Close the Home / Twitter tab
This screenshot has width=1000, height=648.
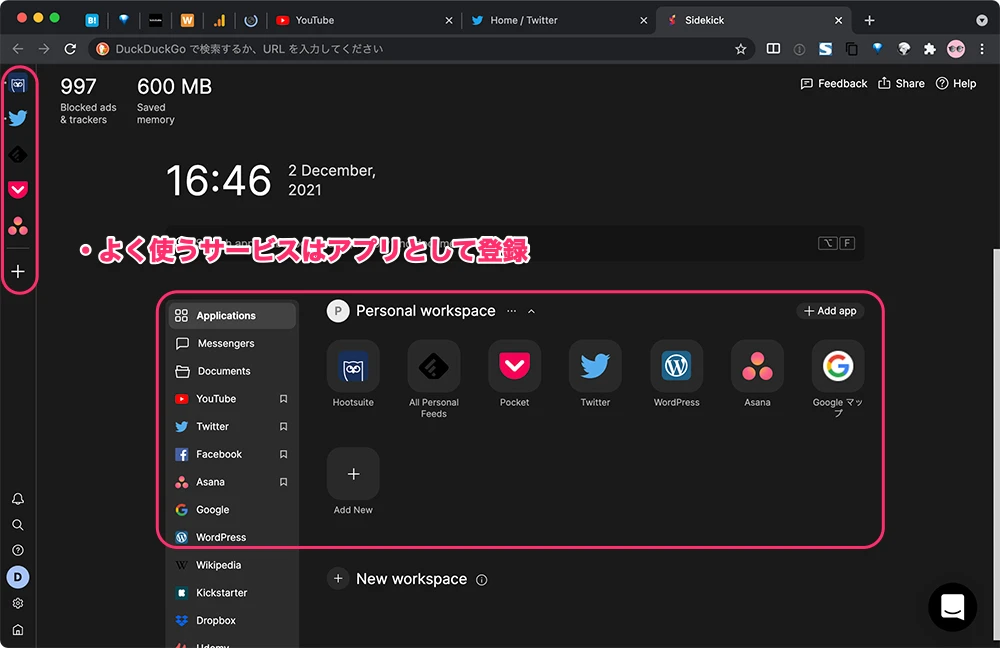click(643, 20)
